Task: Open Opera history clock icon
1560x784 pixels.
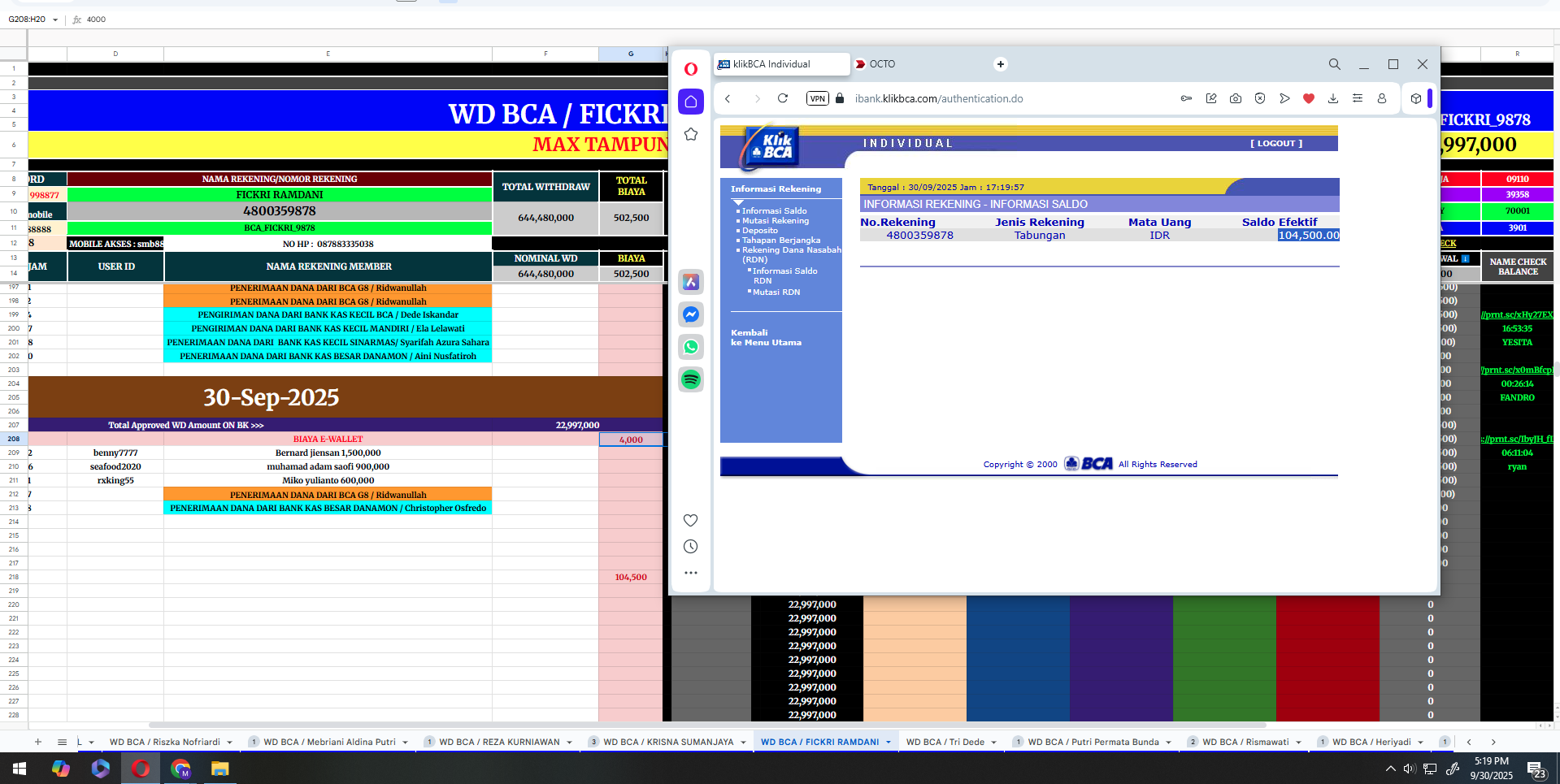Action: [691, 547]
